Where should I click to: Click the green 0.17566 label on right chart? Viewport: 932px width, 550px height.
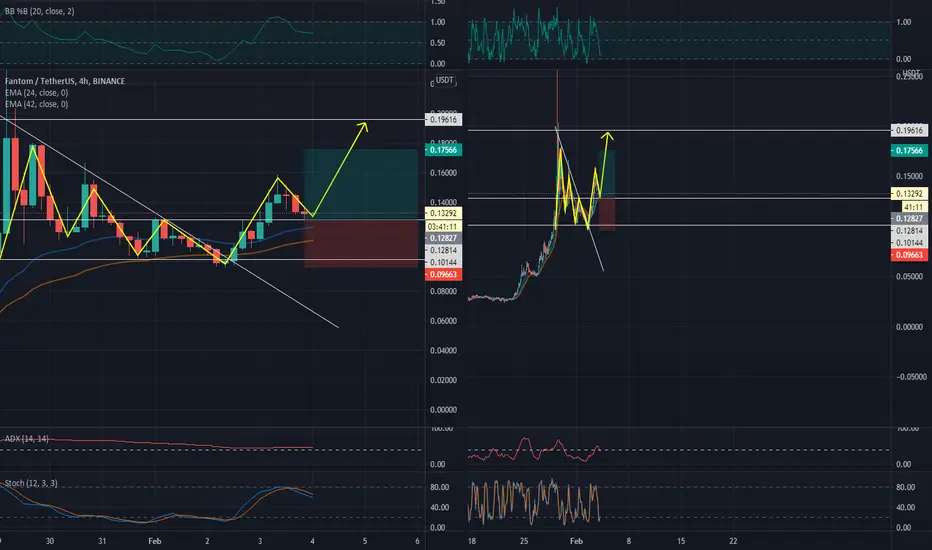pos(909,150)
